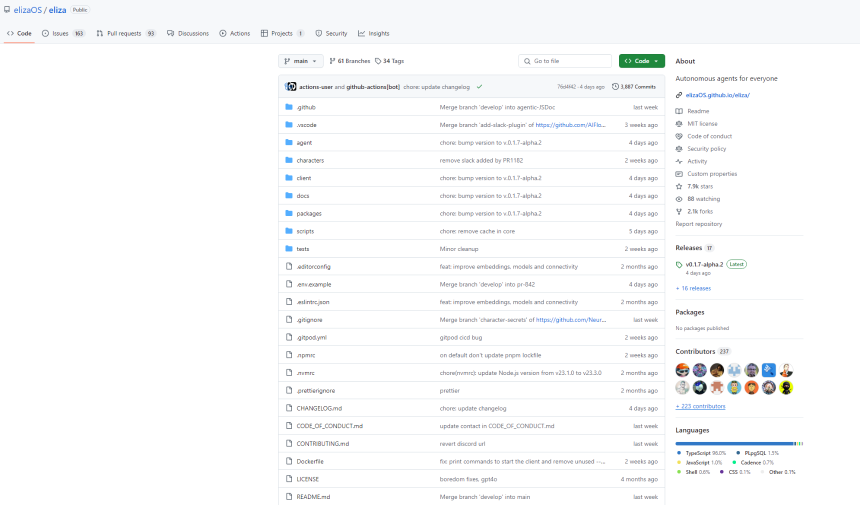The image size is (860, 505).
Task: Click the eye icon beside 88 watching
Action: tap(679, 199)
